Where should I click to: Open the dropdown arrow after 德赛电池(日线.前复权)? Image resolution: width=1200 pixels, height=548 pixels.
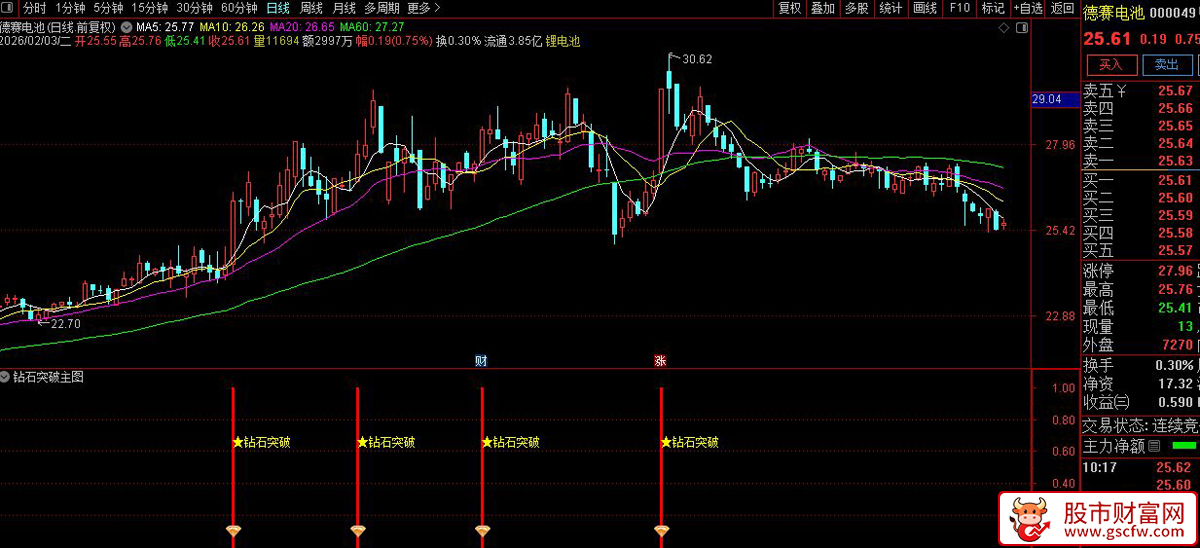[x=126, y=27]
